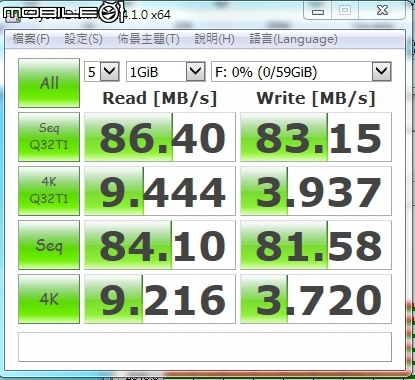Close the CrystalDiskMark window
The image size is (415, 380).
382,11
